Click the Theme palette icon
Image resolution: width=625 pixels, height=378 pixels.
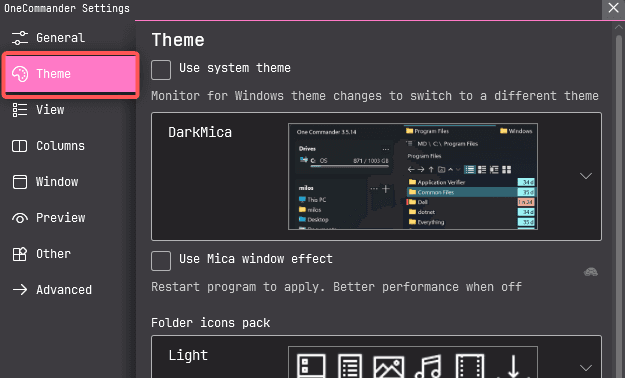(20, 74)
